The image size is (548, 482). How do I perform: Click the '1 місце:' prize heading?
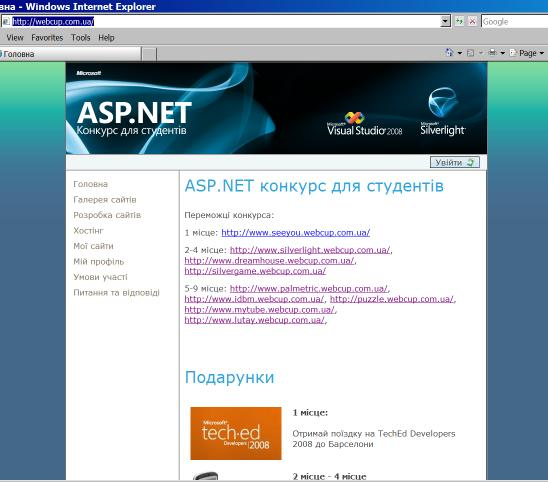coord(310,413)
